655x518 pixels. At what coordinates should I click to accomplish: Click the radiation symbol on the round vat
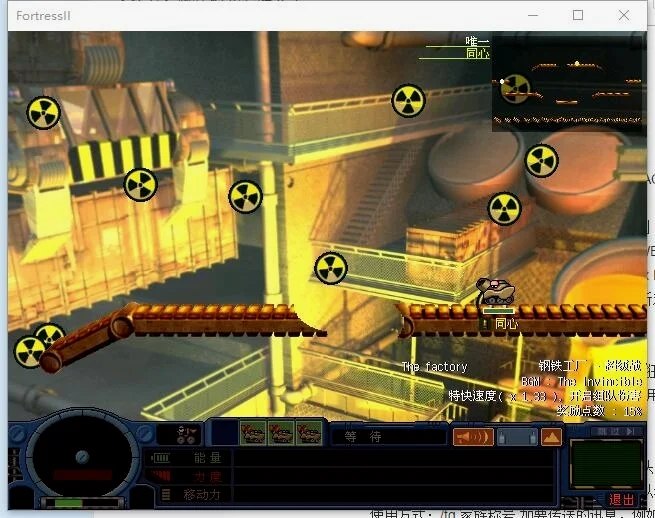click(x=542, y=161)
